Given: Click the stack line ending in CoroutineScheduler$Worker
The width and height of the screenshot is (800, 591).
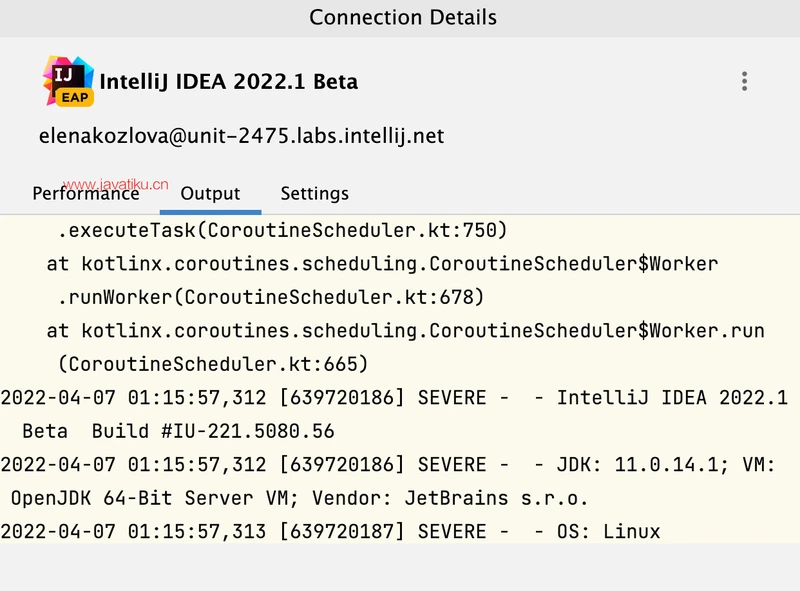Looking at the screenshot, I should tap(382, 264).
